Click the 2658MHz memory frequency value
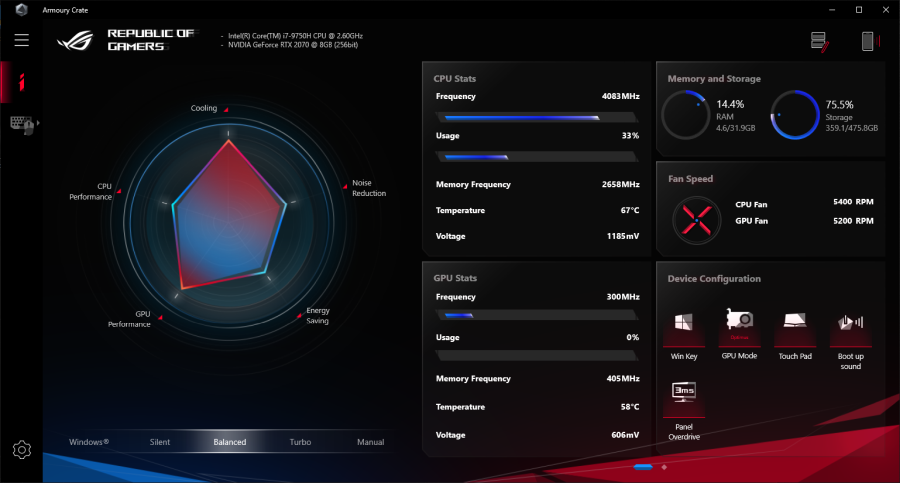Screen dimensions: 900x483 pyautogui.click(x=620, y=184)
